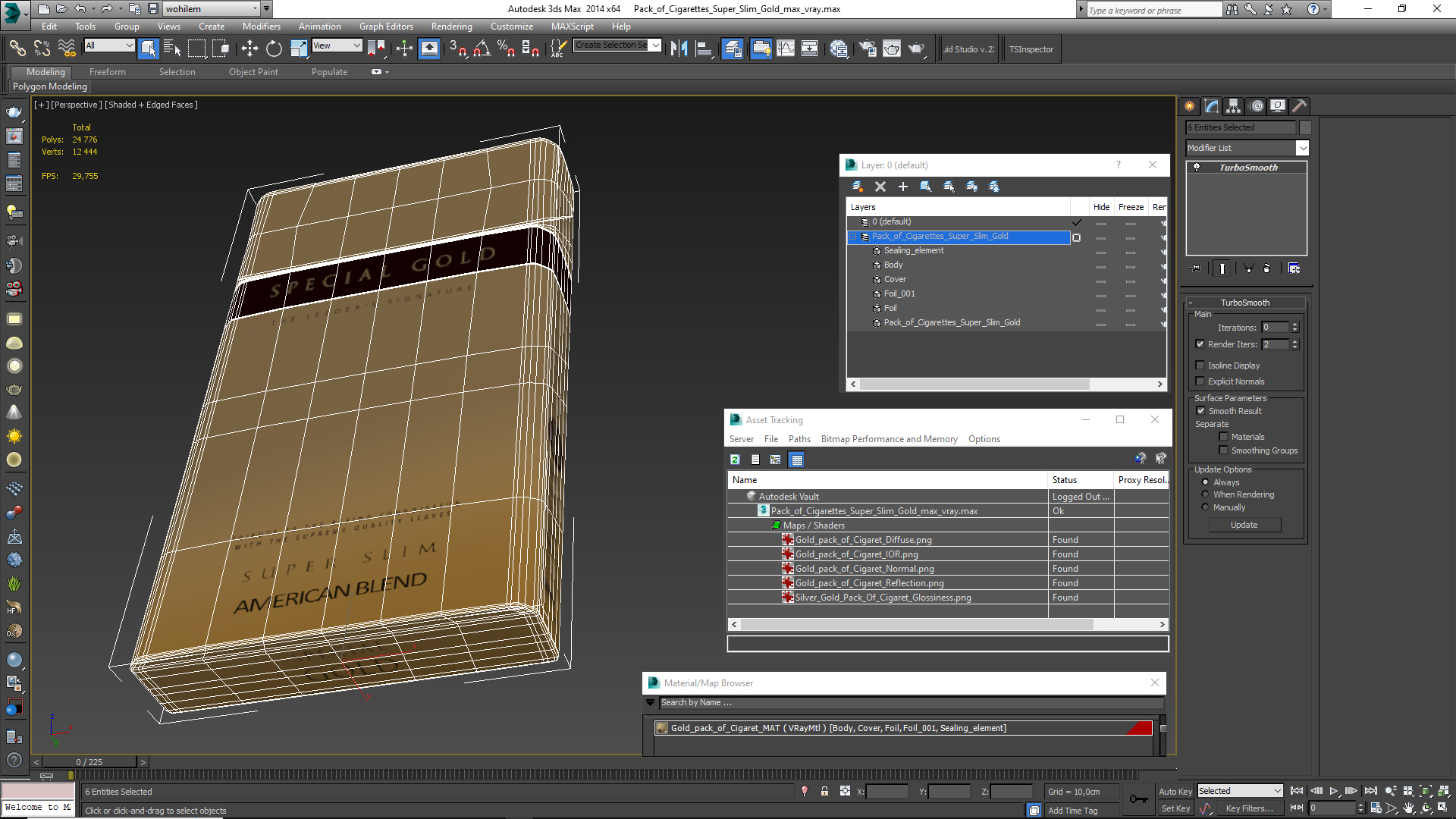
Task: Enable Separate by Smoothing Groups checkbox
Action: 1224,450
